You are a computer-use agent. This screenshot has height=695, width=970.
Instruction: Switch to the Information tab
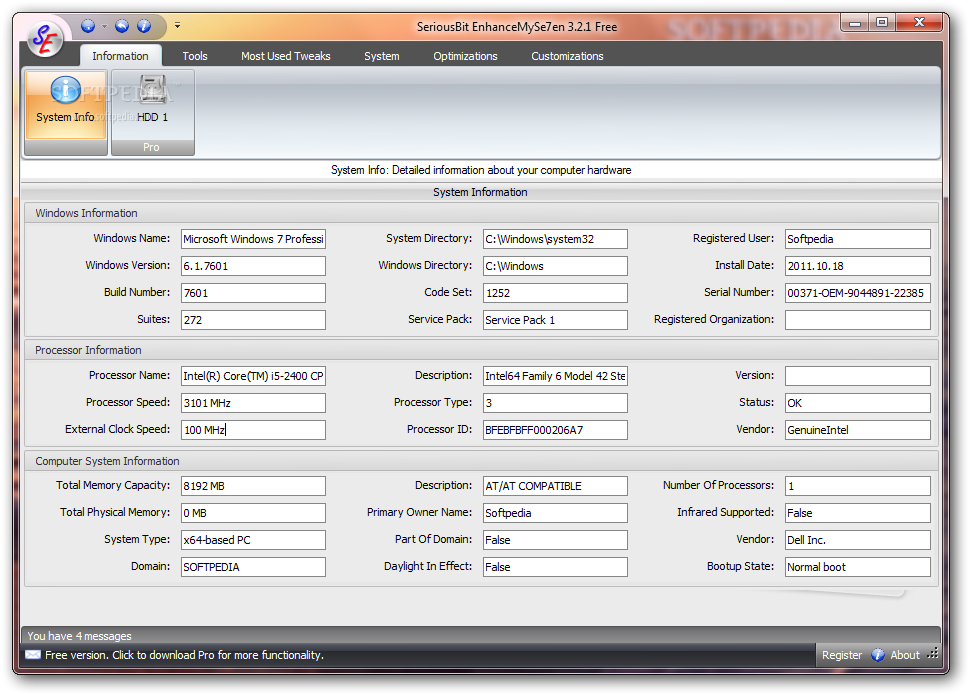coord(120,56)
